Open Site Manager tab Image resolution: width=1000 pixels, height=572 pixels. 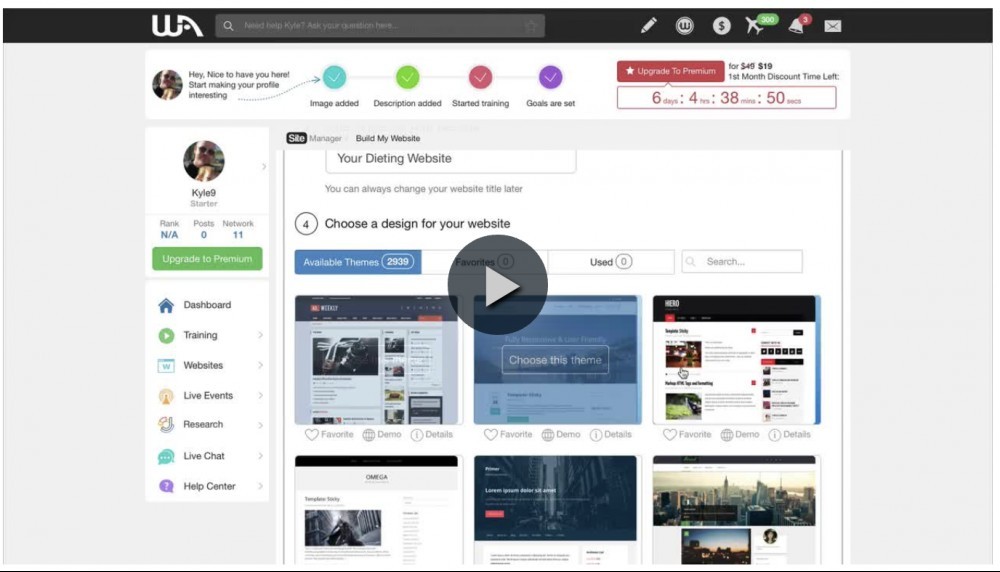point(314,138)
